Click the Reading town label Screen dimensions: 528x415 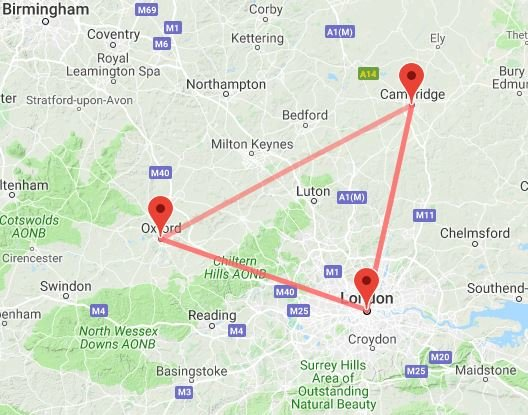(212, 316)
